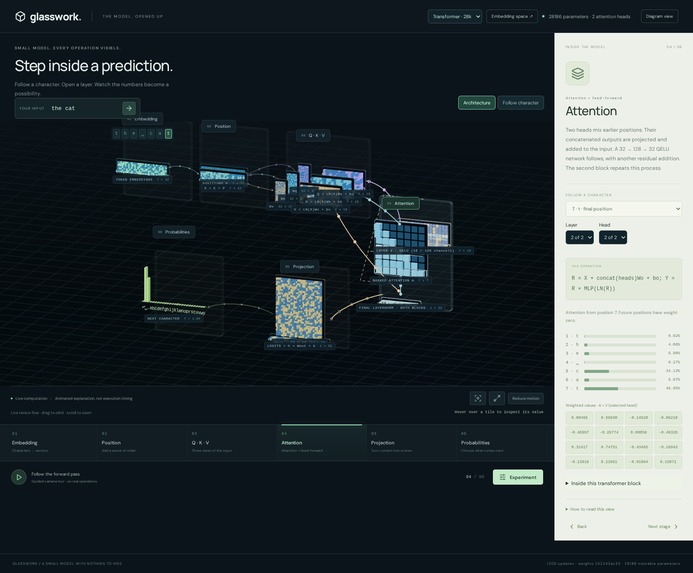This screenshot has width=693, height=573.
Task: Go to the 03 Q·K·V stage tab
Action: (230, 443)
